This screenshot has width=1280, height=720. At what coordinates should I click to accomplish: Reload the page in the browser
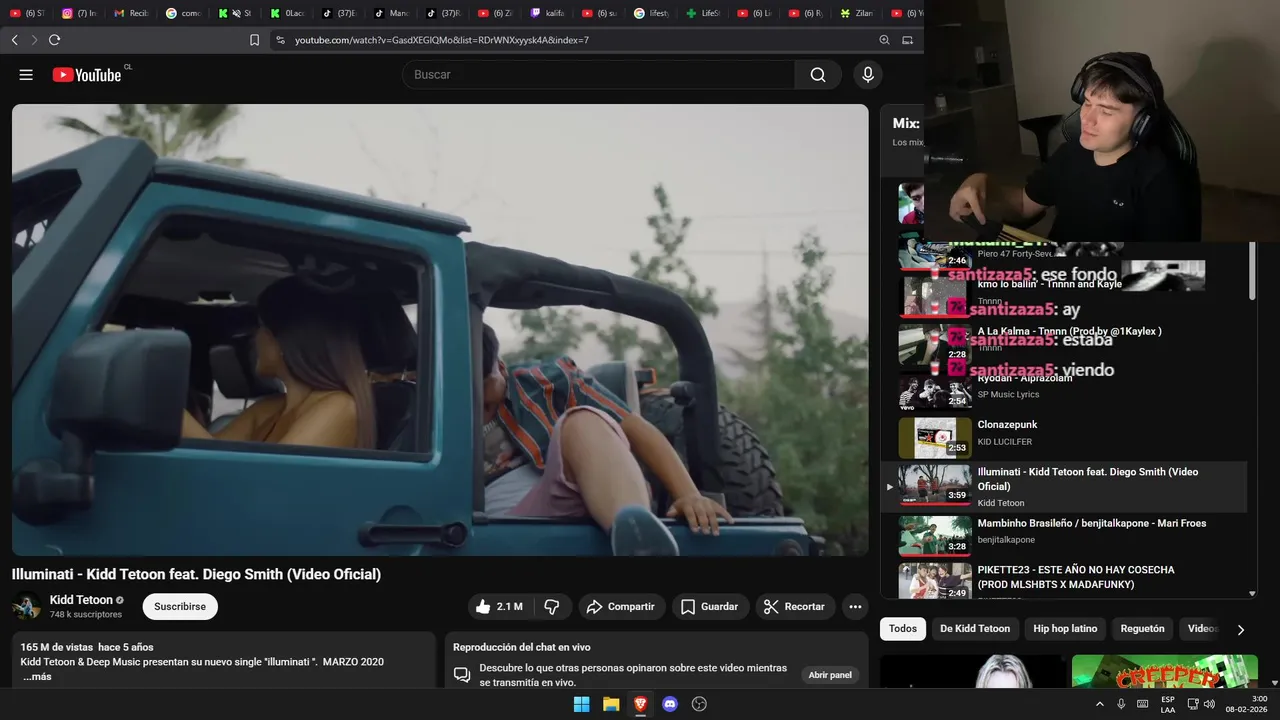point(54,40)
